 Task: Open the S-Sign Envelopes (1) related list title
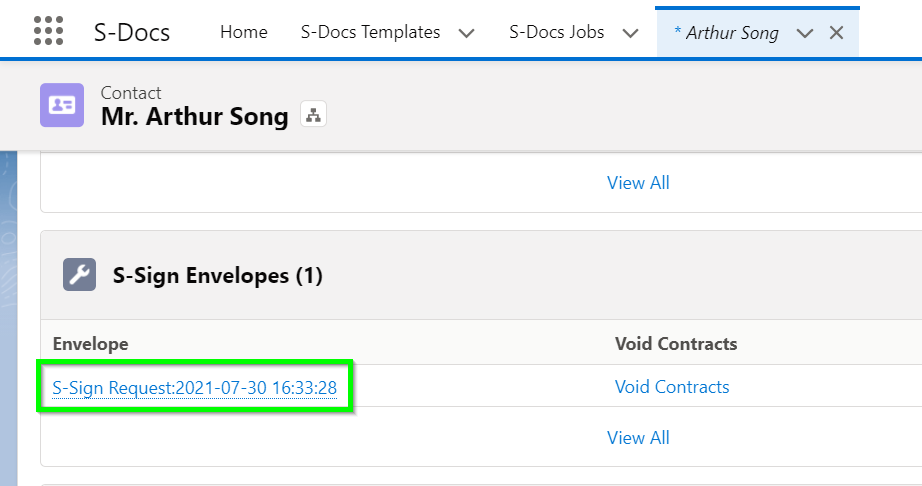point(218,276)
